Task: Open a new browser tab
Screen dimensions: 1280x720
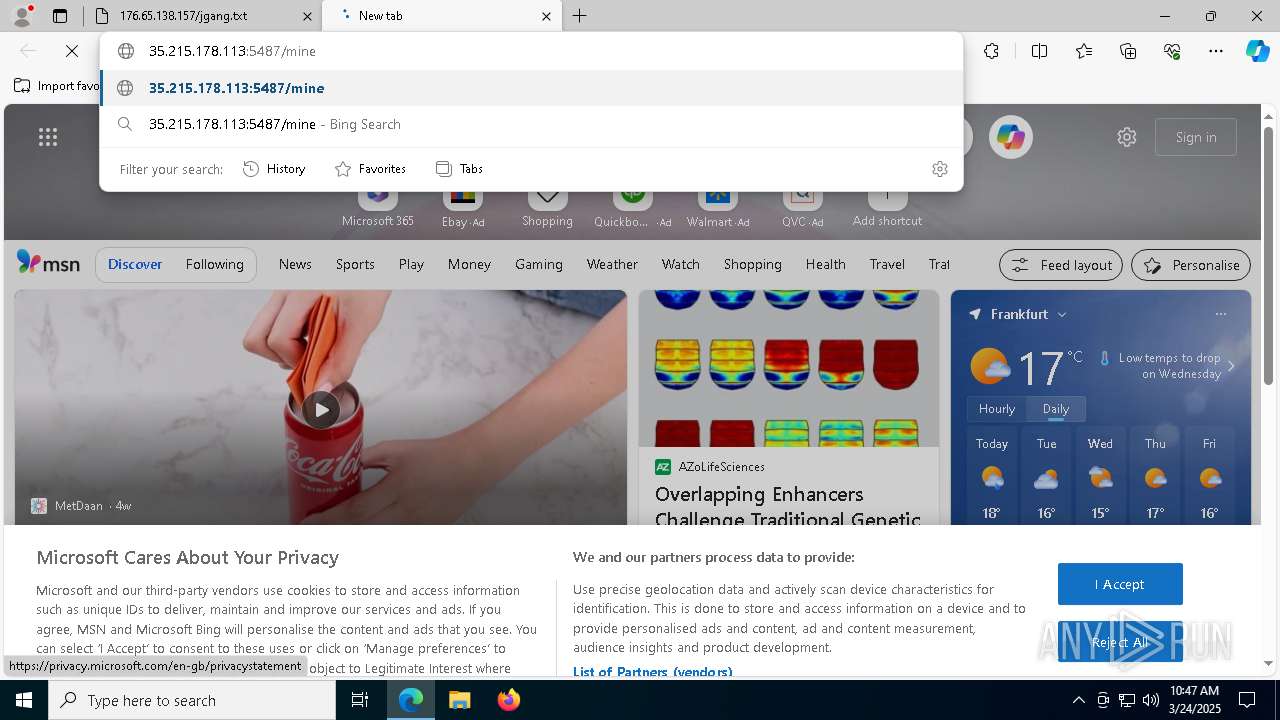Action: coord(580,16)
